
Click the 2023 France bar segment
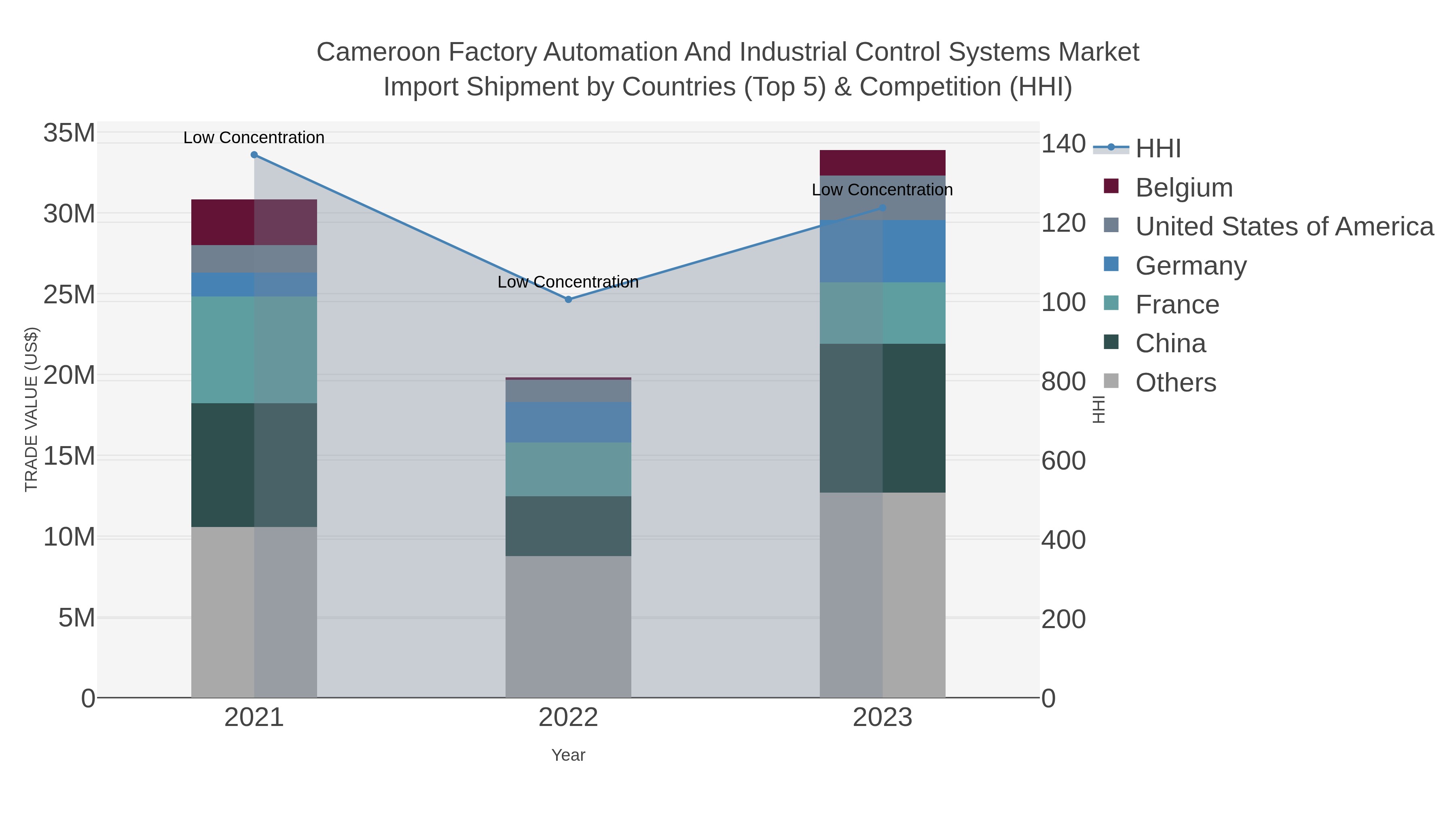tap(882, 313)
